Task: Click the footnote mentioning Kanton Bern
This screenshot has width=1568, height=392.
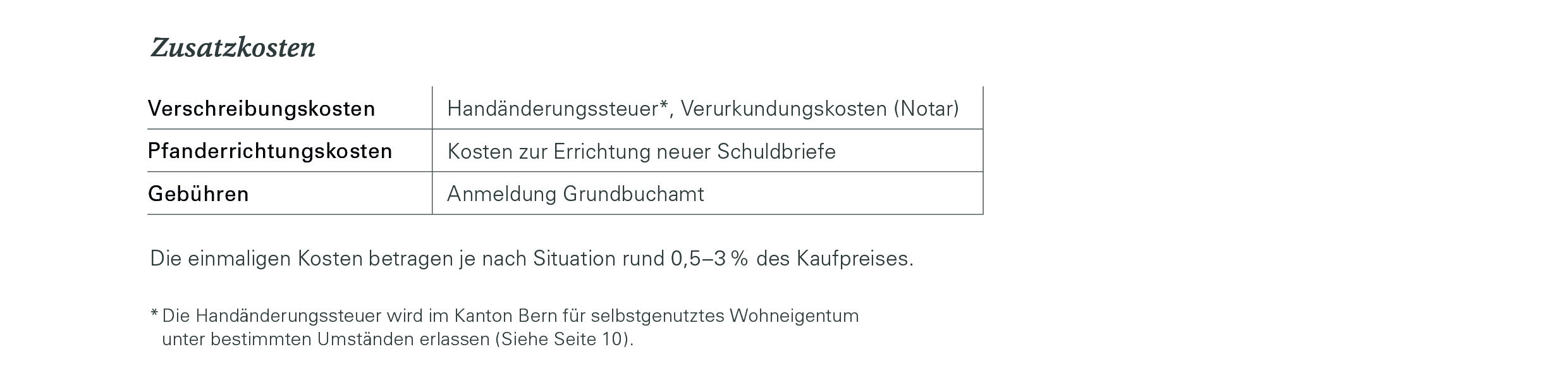Action: pyautogui.click(x=505, y=327)
